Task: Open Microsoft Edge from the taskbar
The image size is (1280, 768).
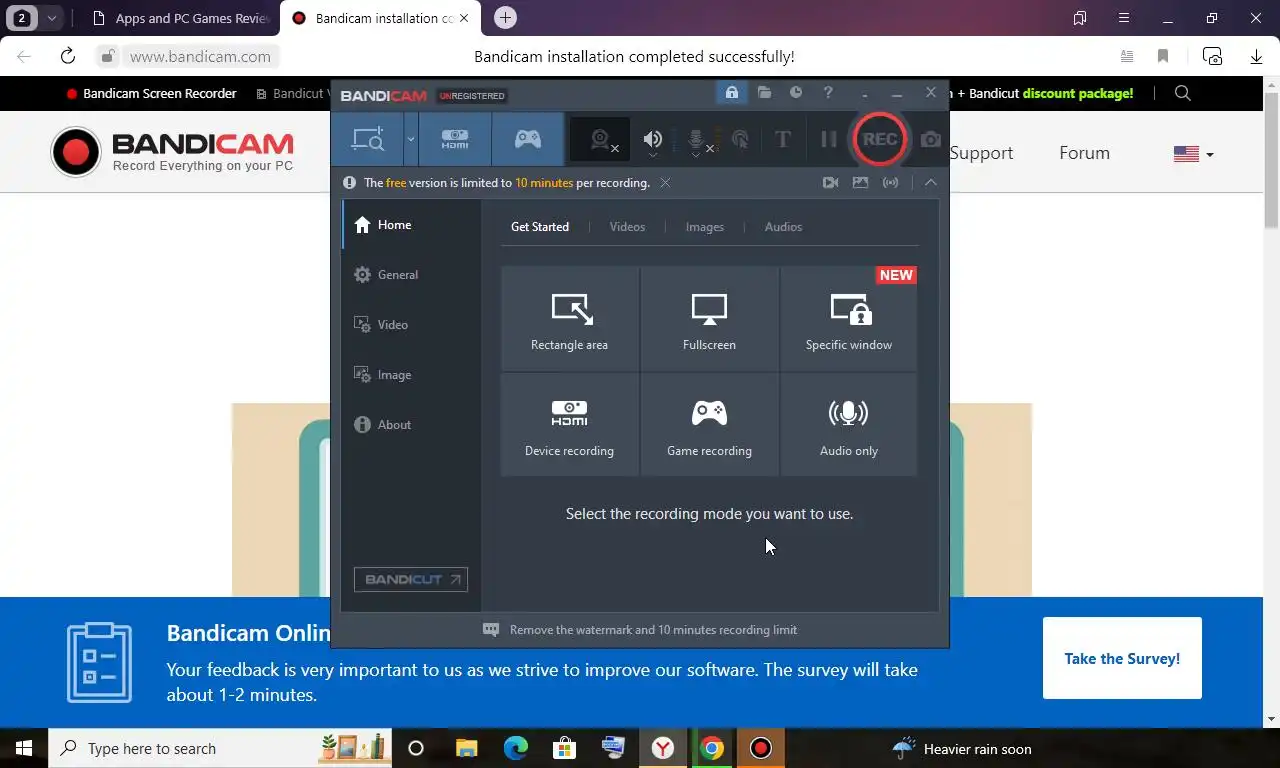Action: point(516,748)
